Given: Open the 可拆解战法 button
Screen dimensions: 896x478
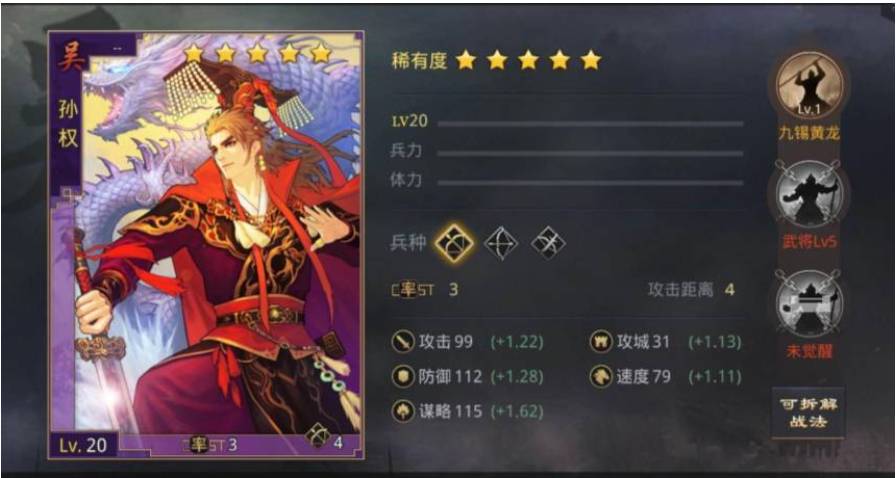Looking at the screenshot, I should click(x=808, y=413).
